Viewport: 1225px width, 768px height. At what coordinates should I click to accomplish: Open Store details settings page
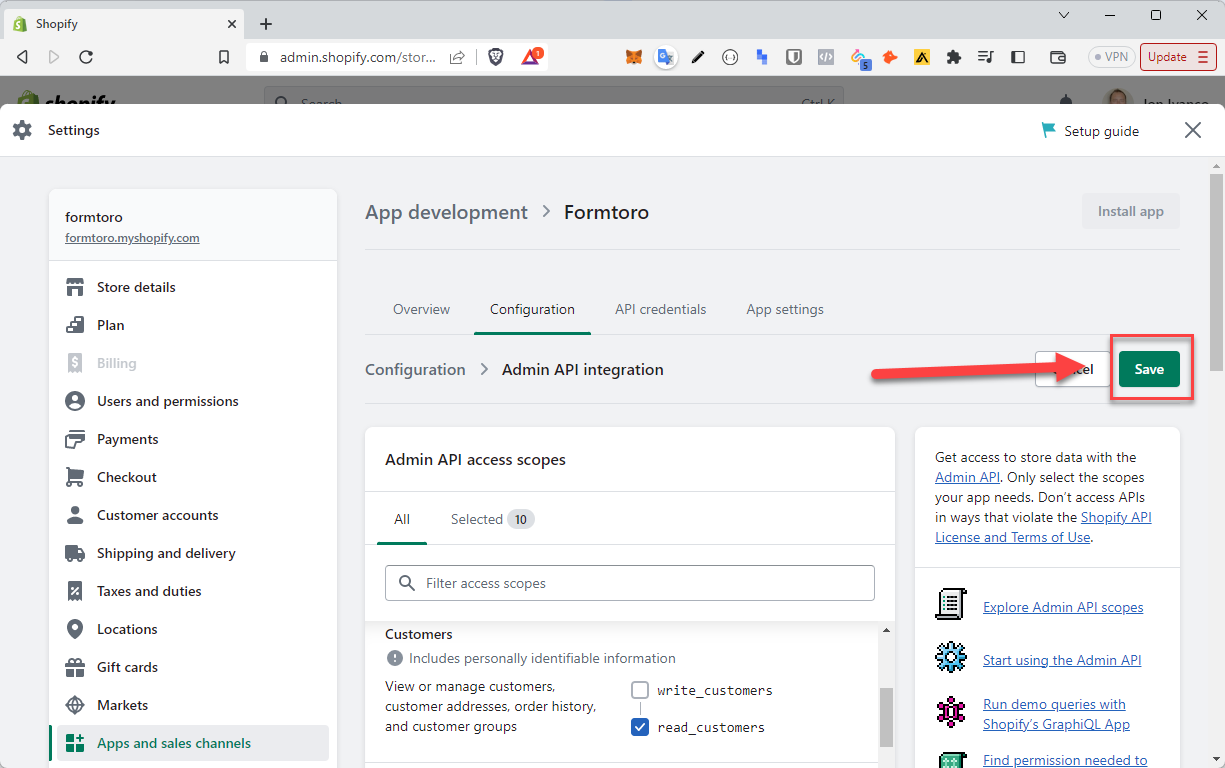[x=193, y=287]
